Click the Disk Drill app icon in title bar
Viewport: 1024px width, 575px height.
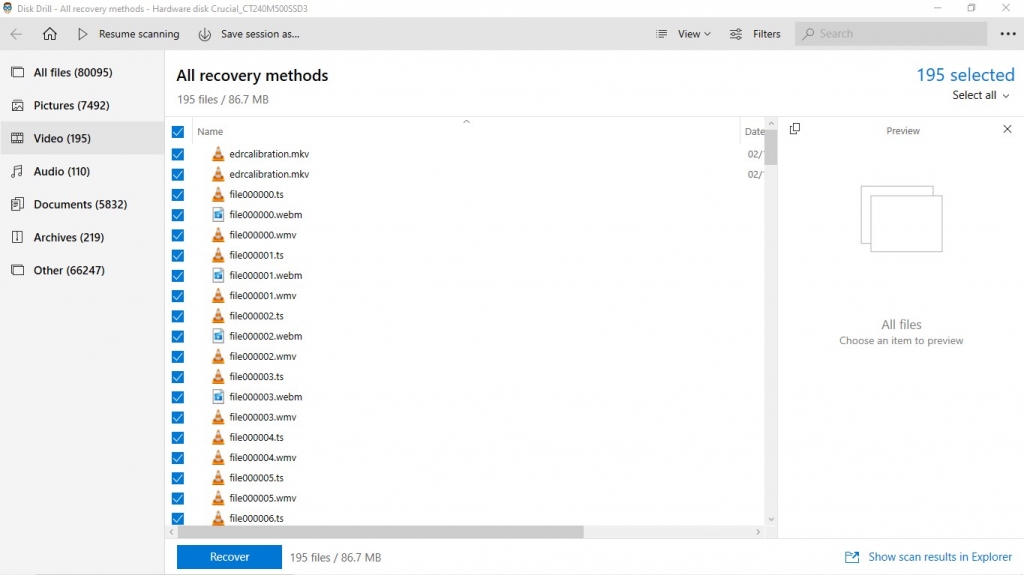point(7,8)
